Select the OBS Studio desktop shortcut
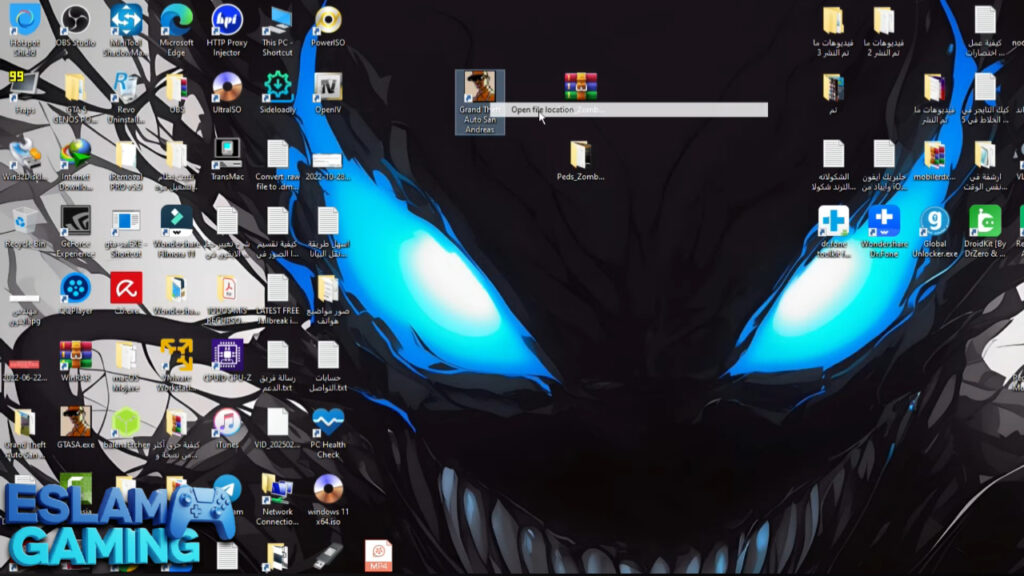This screenshot has height=576, width=1024. [75, 20]
